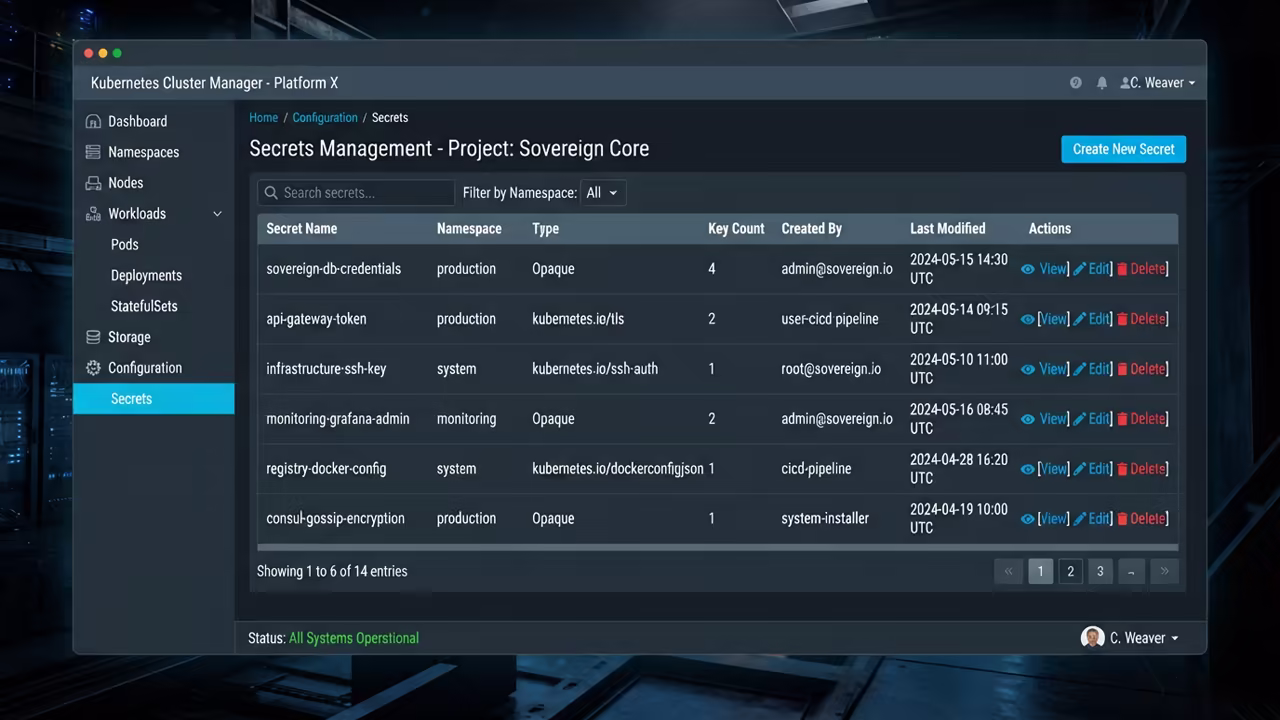1280x720 pixels.
Task: Click eye icon for consul-gossip-encryption
Action: (x=1028, y=519)
